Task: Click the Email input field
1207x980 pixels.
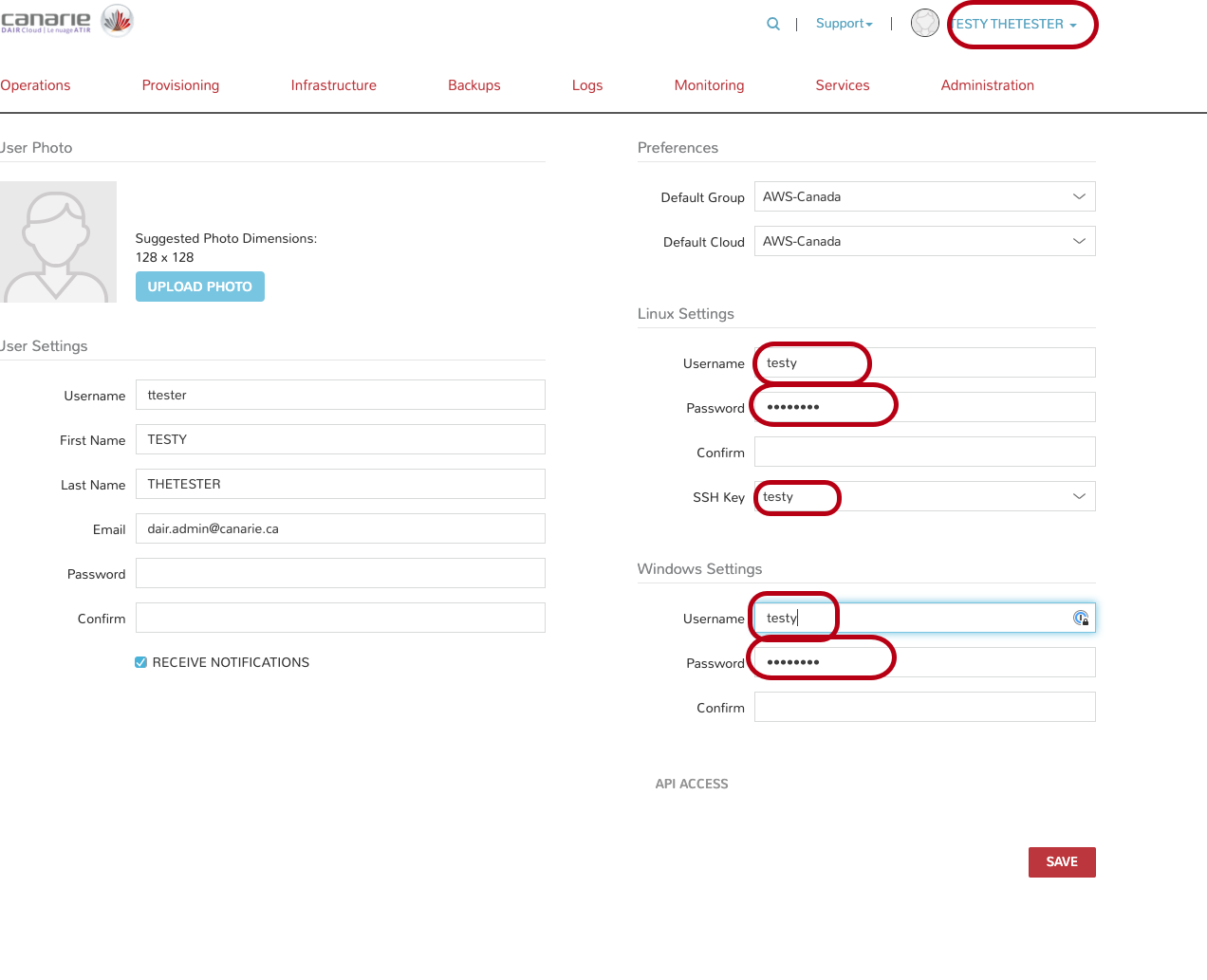Action: pos(340,528)
